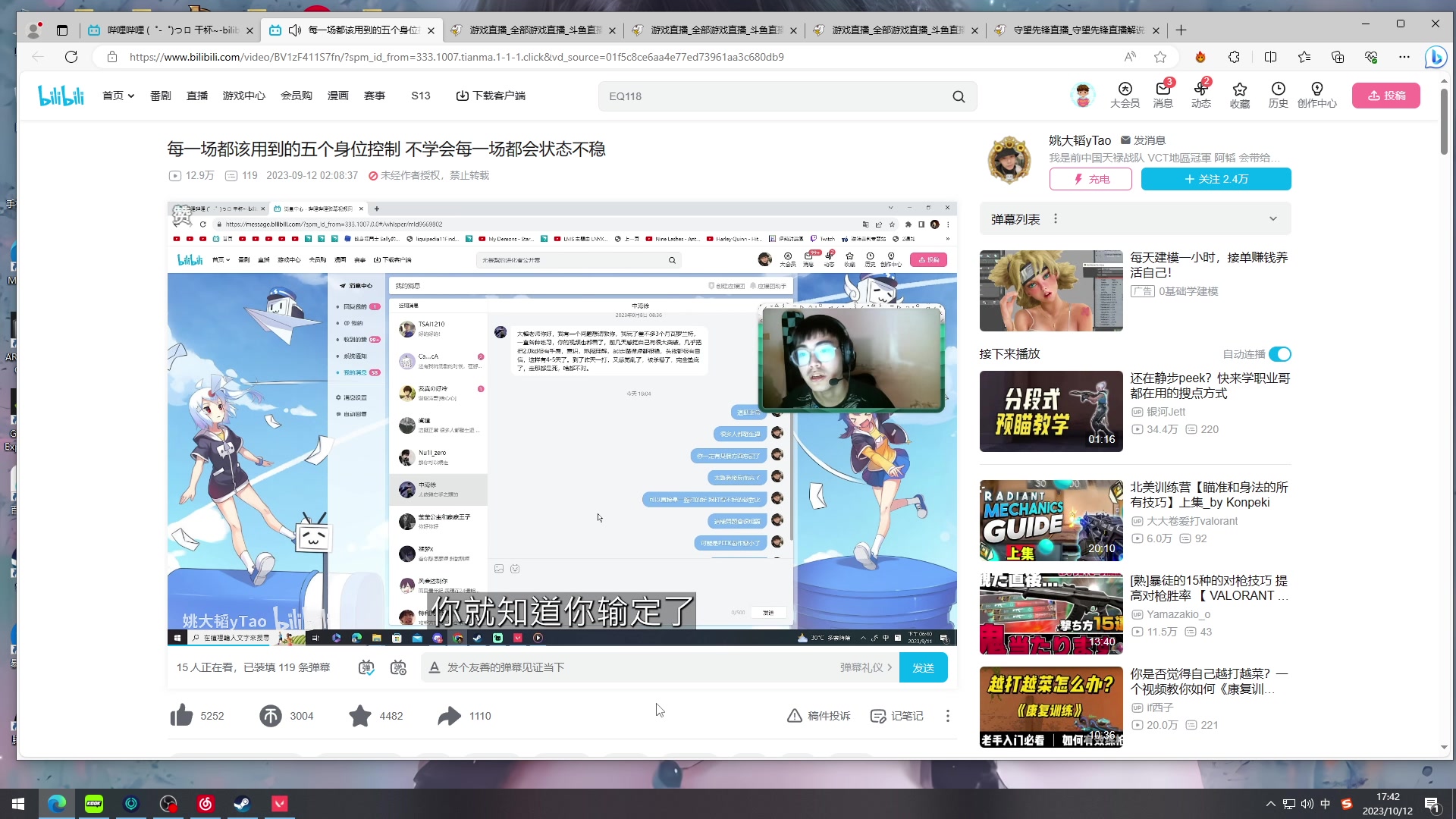Go to 漫画 in the navigation
The image size is (1456, 819).
(338, 96)
